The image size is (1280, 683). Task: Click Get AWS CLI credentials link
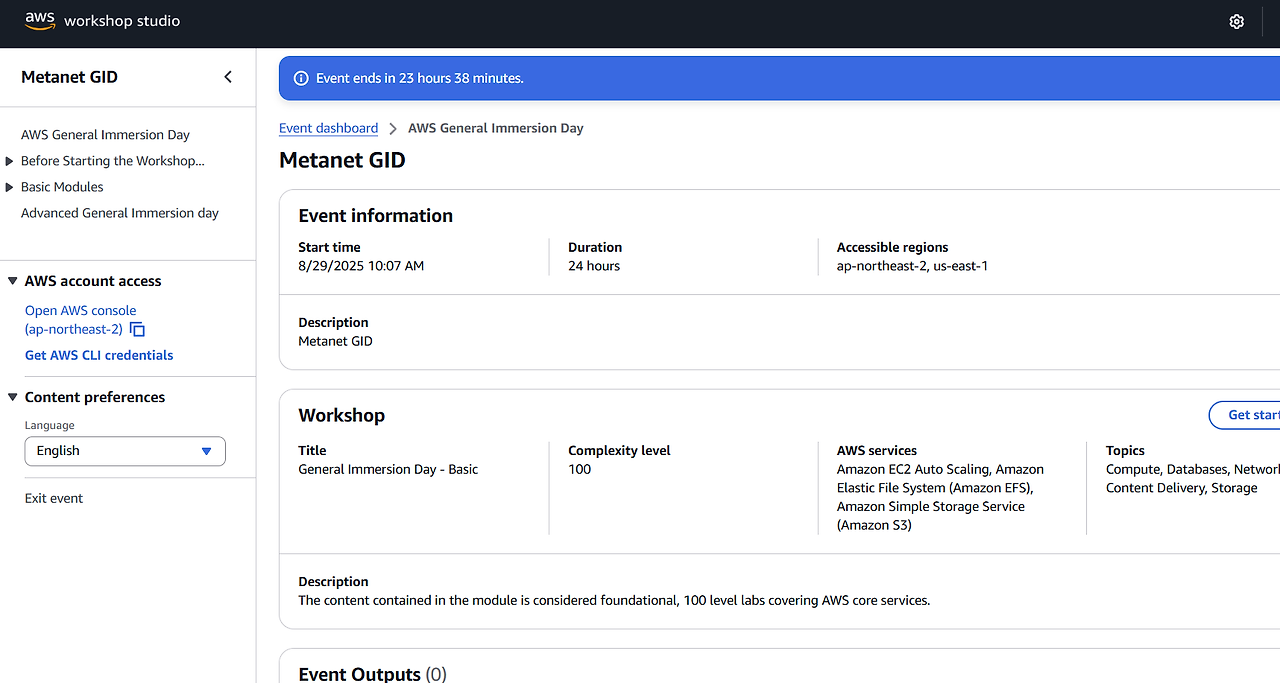pos(99,355)
